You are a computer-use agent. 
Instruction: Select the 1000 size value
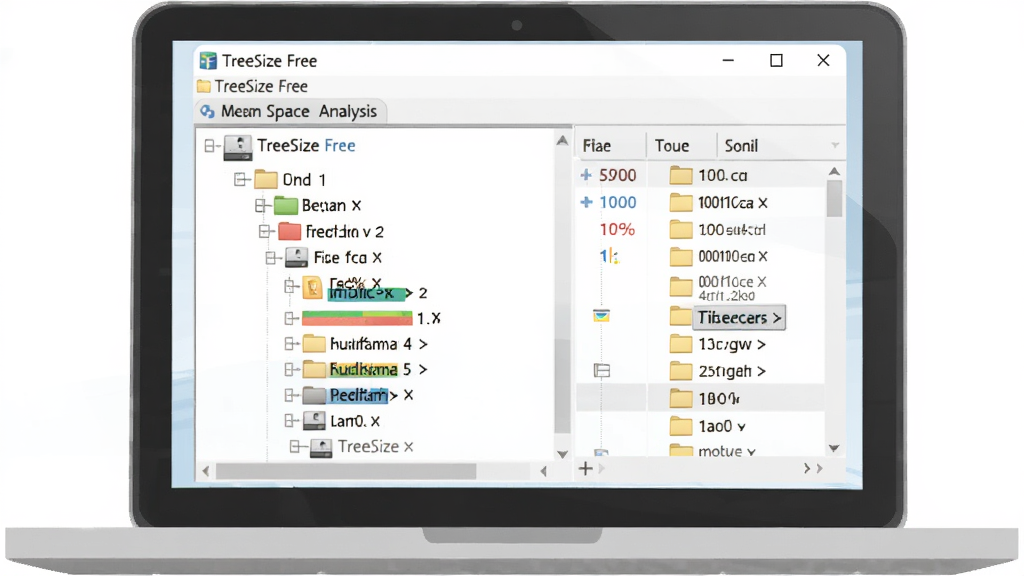coord(618,202)
